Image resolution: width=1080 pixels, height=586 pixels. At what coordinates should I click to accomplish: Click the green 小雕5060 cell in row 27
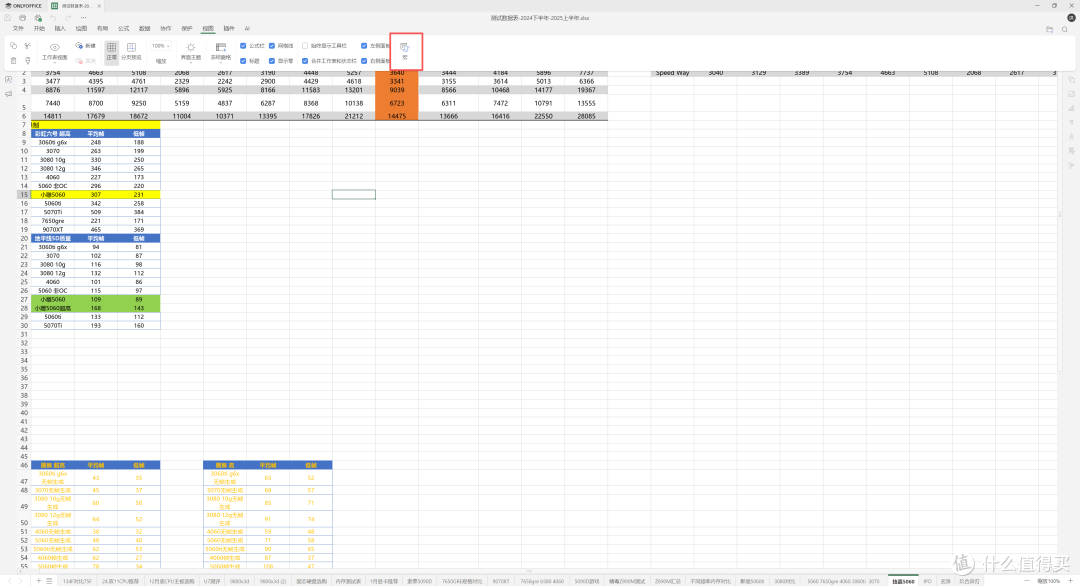click(52, 300)
